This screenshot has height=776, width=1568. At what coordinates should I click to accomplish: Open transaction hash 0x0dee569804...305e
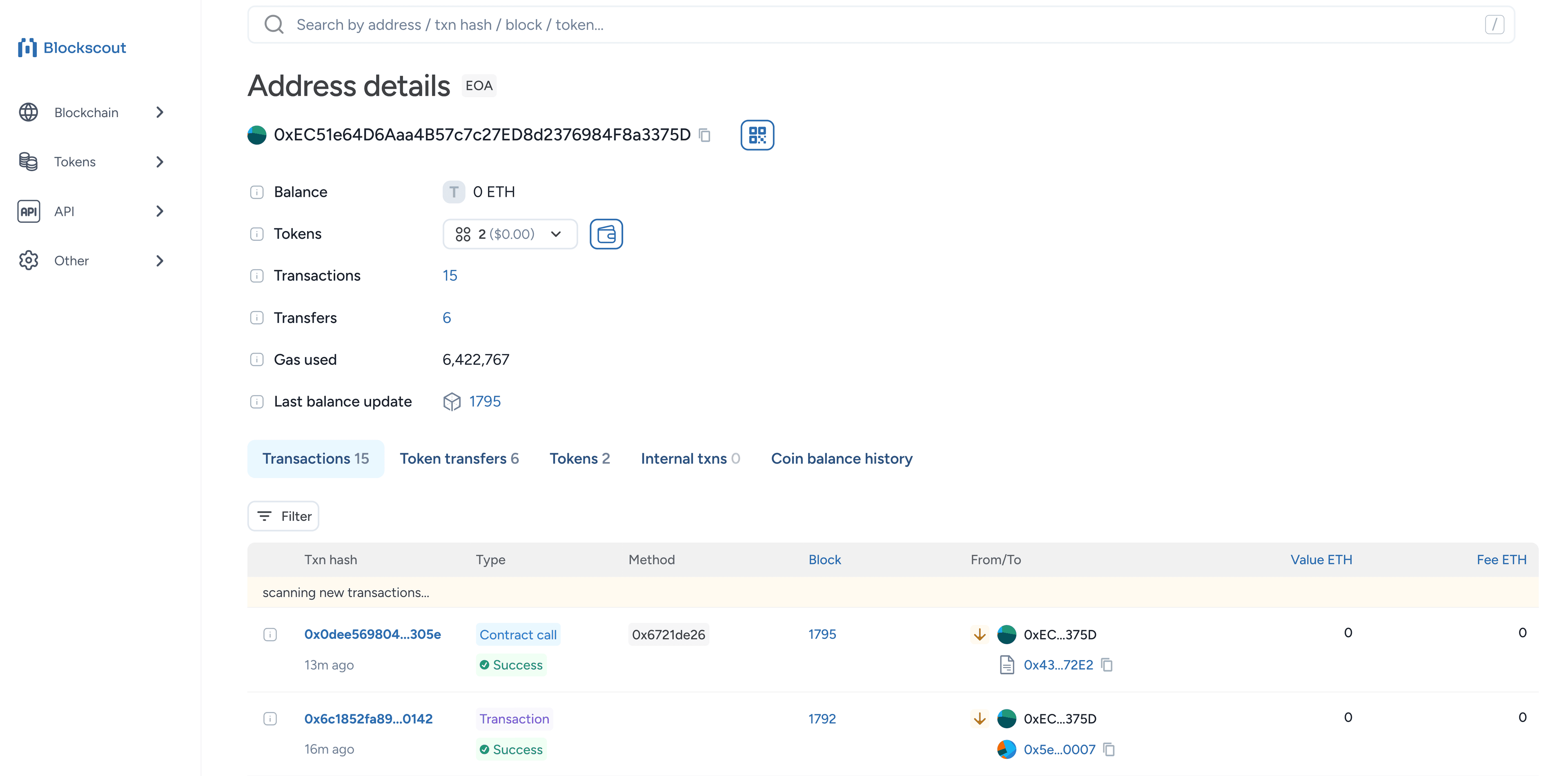(x=372, y=634)
